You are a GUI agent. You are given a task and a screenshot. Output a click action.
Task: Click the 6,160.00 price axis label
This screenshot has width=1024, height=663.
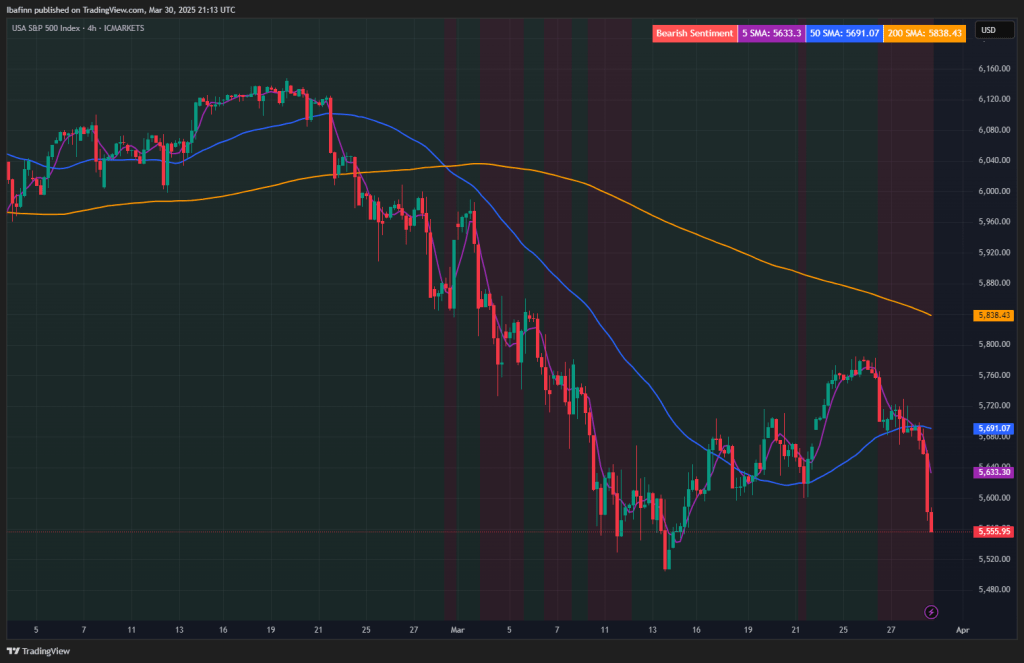point(992,68)
